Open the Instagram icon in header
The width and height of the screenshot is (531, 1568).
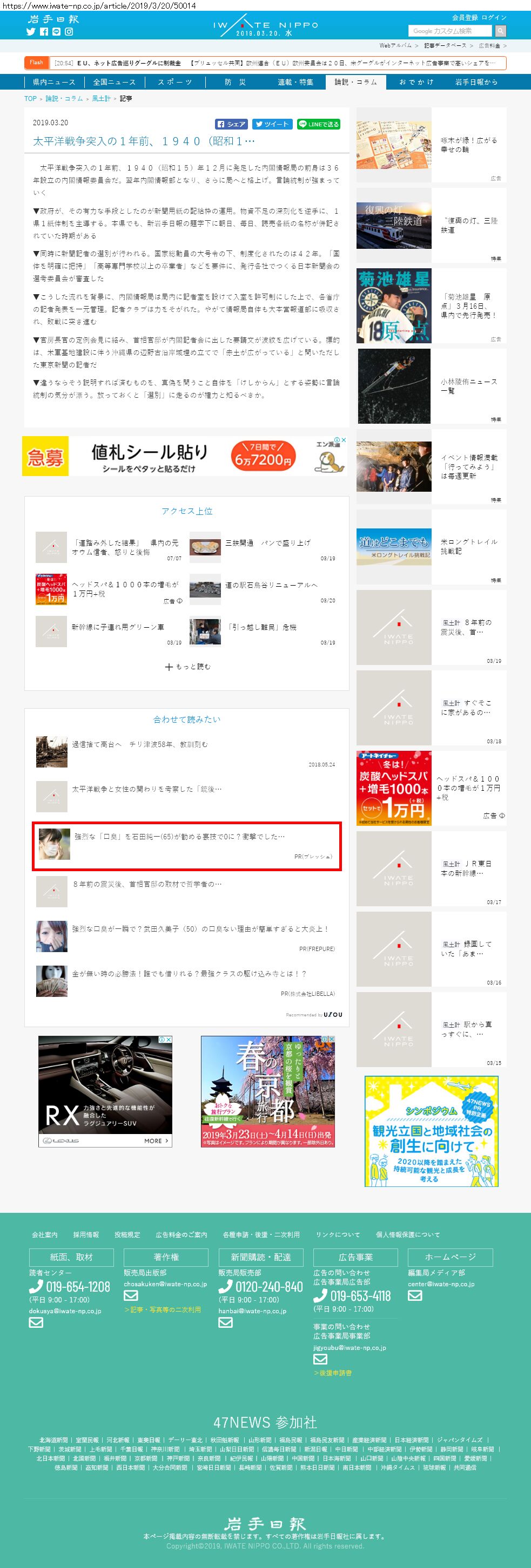coord(69,32)
